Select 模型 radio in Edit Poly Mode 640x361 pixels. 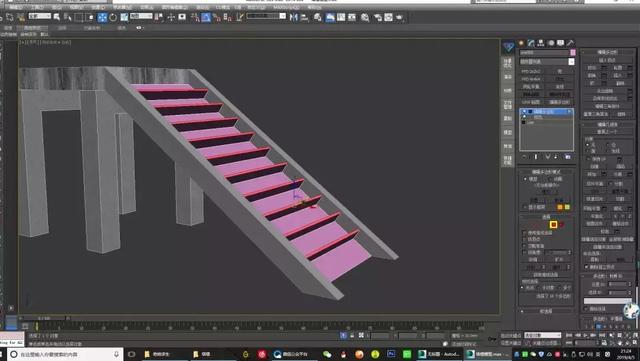[525, 179]
